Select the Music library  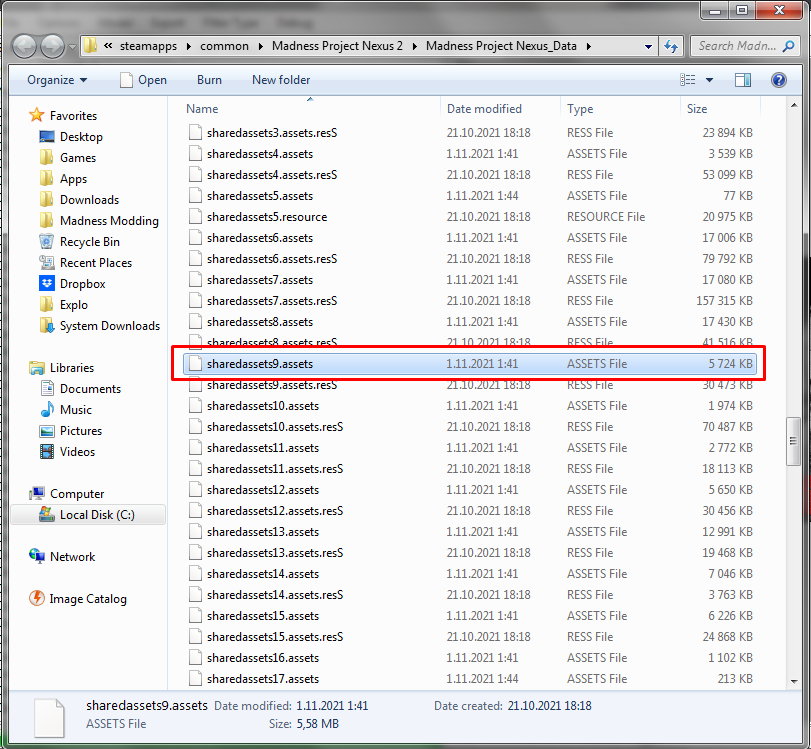pos(75,410)
